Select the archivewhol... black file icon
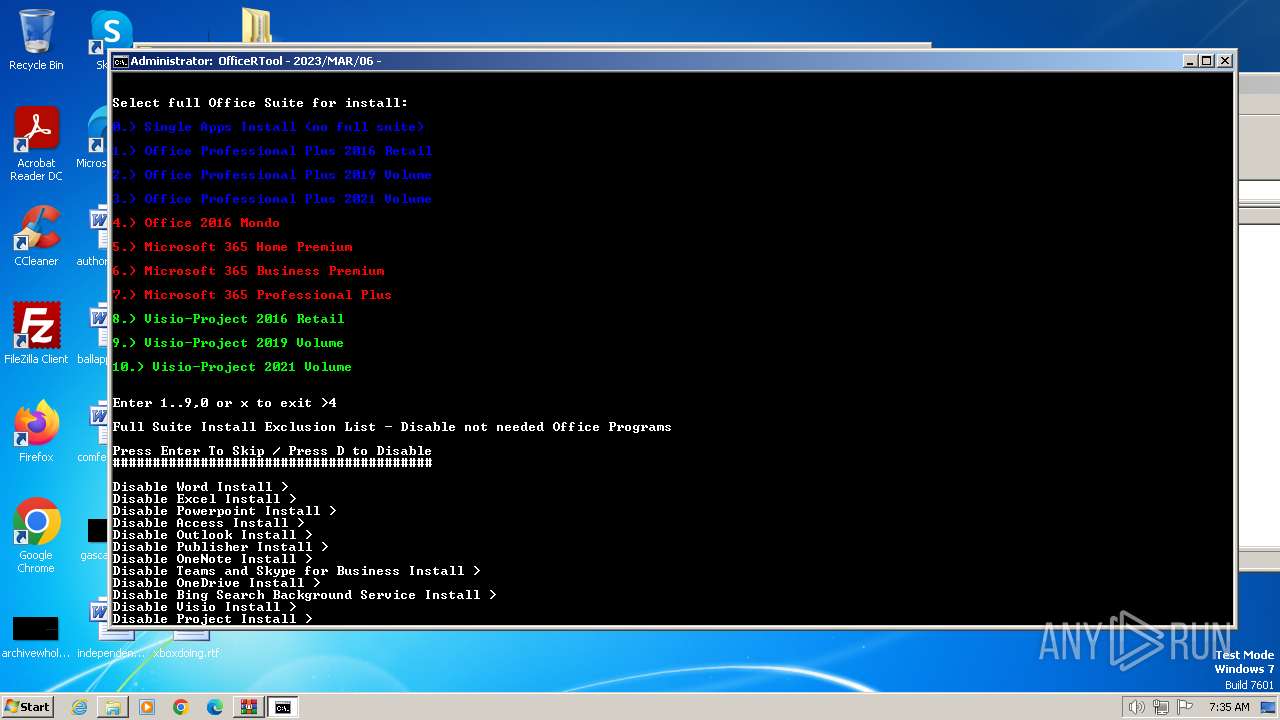This screenshot has width=1280, height=720. pos(36,637)
